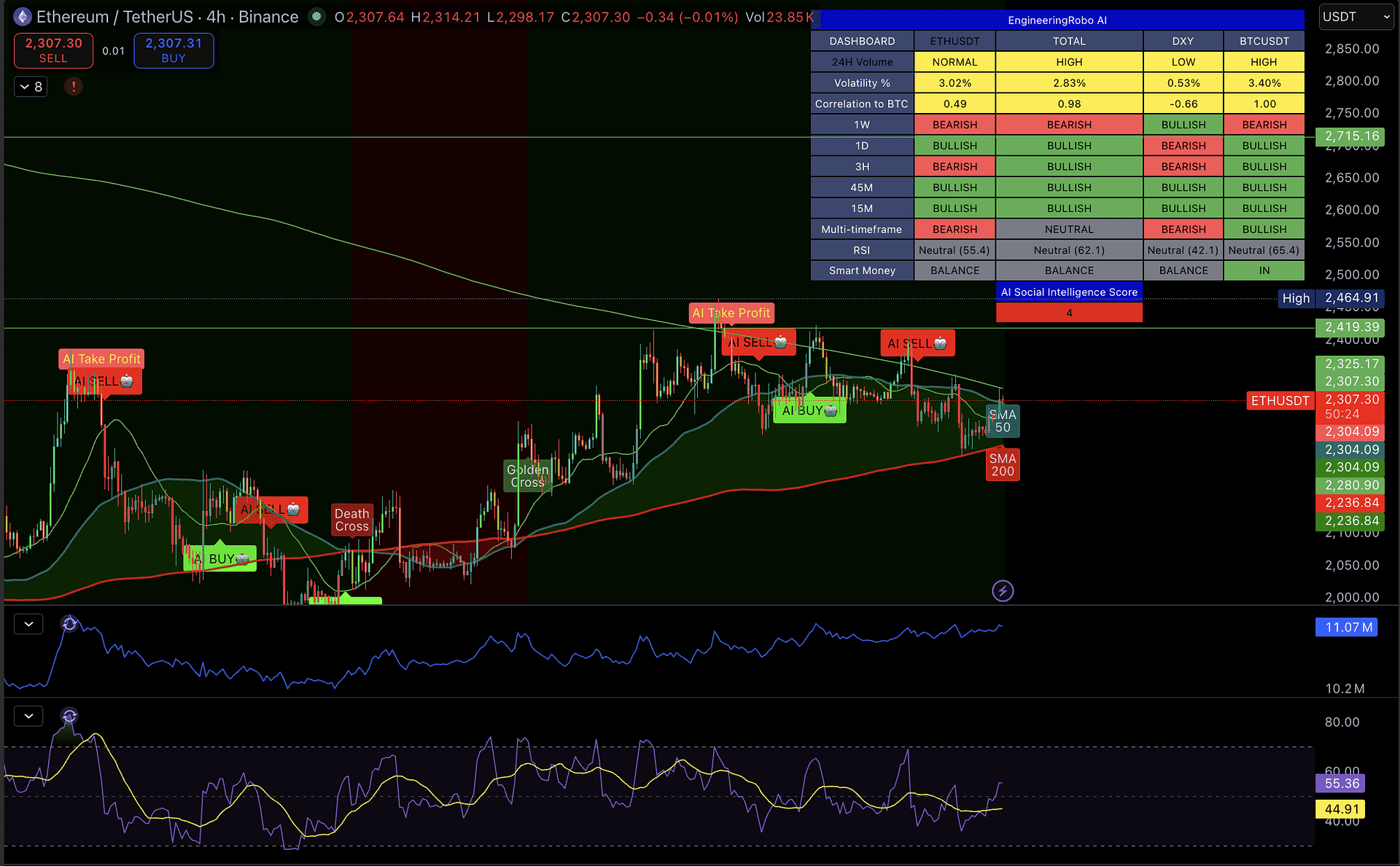The image size is (1400, 866).
Task: Click the 44.91 RSI average value label
Action: point(1342,809)
